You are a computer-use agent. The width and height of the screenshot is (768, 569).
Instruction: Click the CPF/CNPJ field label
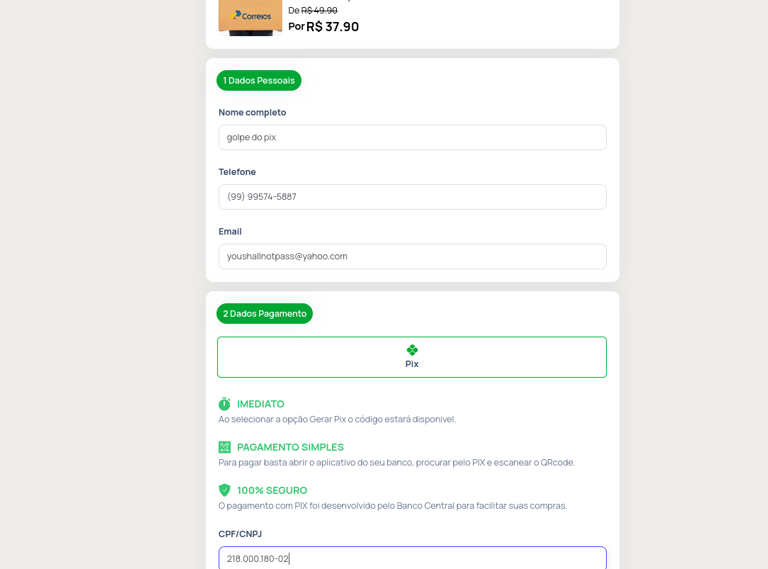pyautogui.click(x=240, y=534)
